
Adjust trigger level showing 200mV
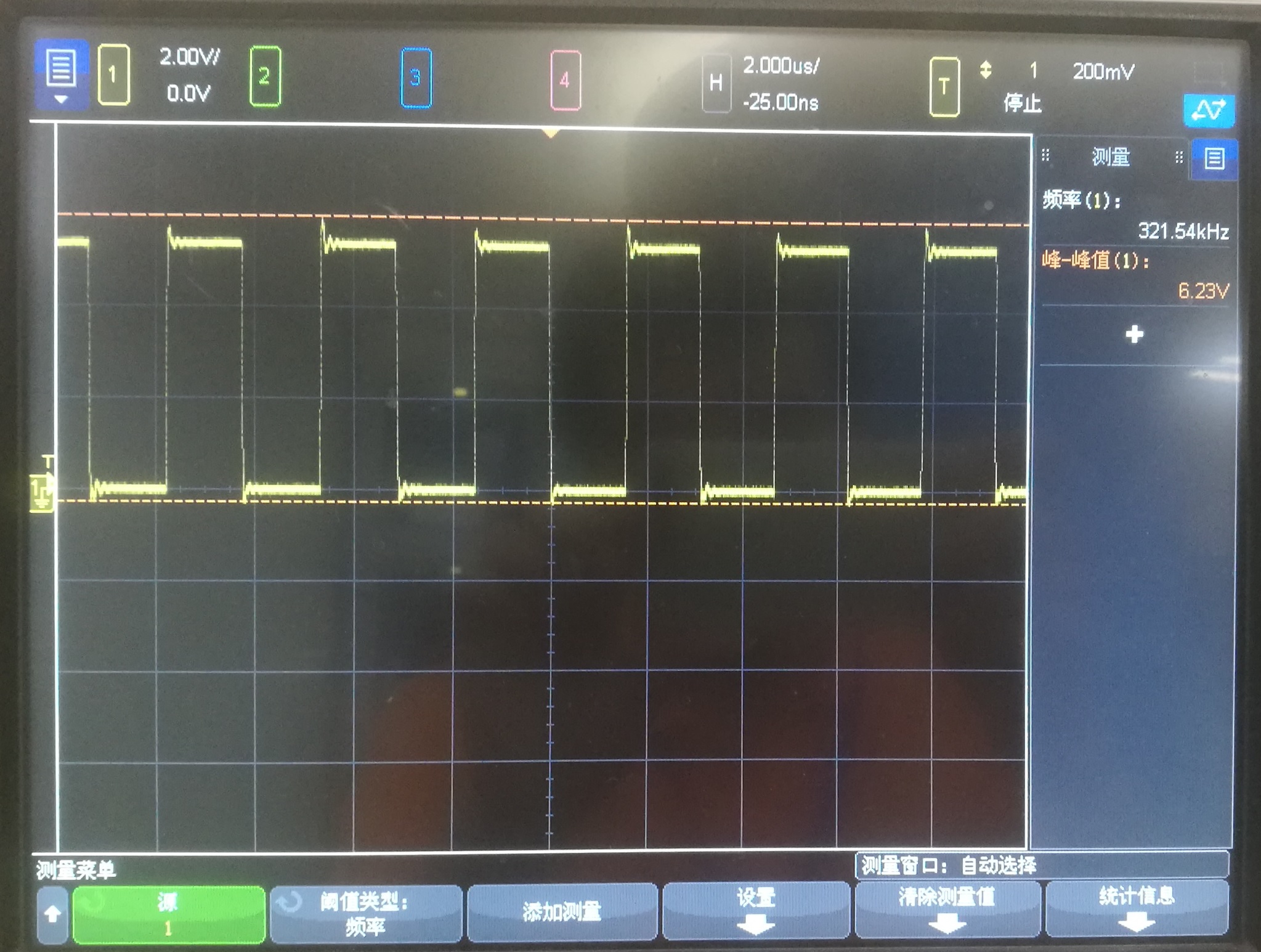coord(1105,72)
